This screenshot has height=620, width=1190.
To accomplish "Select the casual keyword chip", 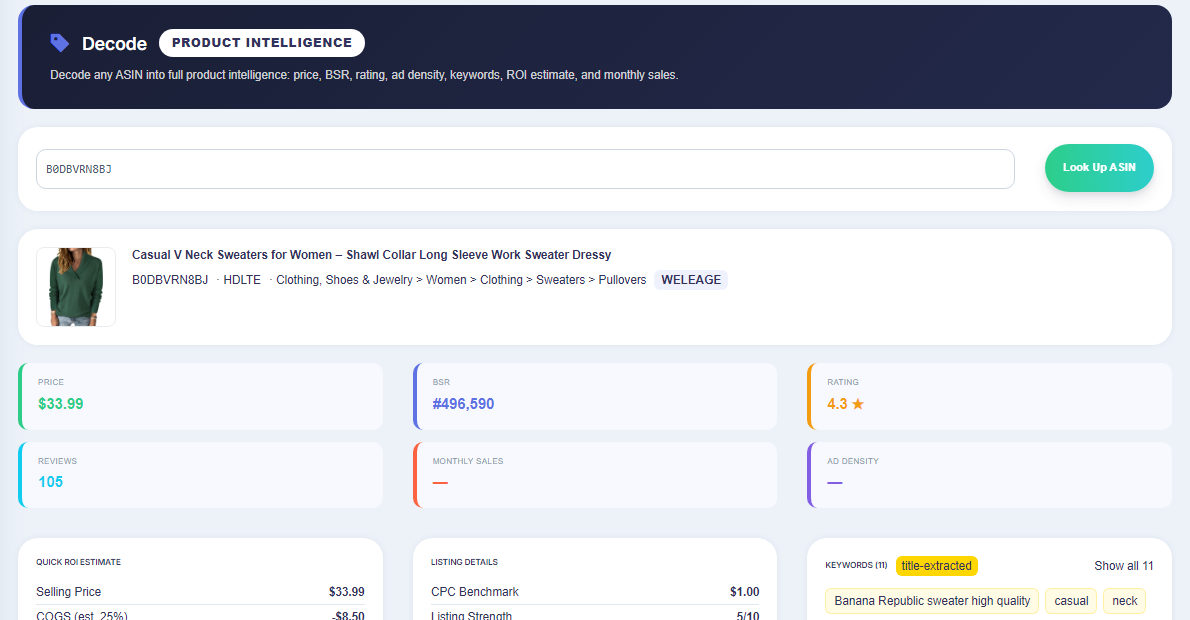I will [1071, 601].
